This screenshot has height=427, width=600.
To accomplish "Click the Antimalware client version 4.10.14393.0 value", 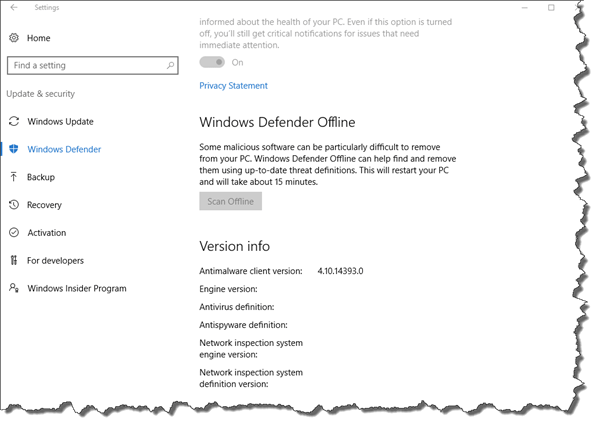I will (340, 271).
